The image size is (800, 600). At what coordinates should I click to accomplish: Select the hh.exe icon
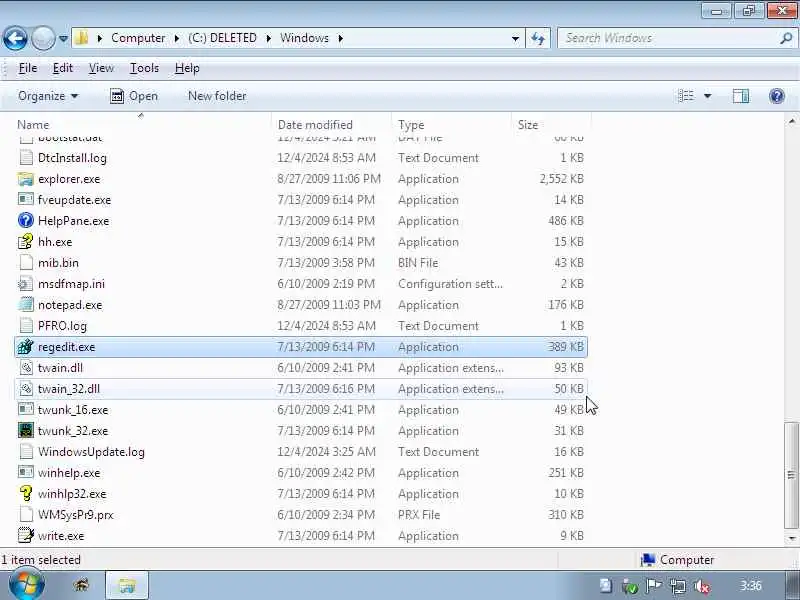point(26,241)
